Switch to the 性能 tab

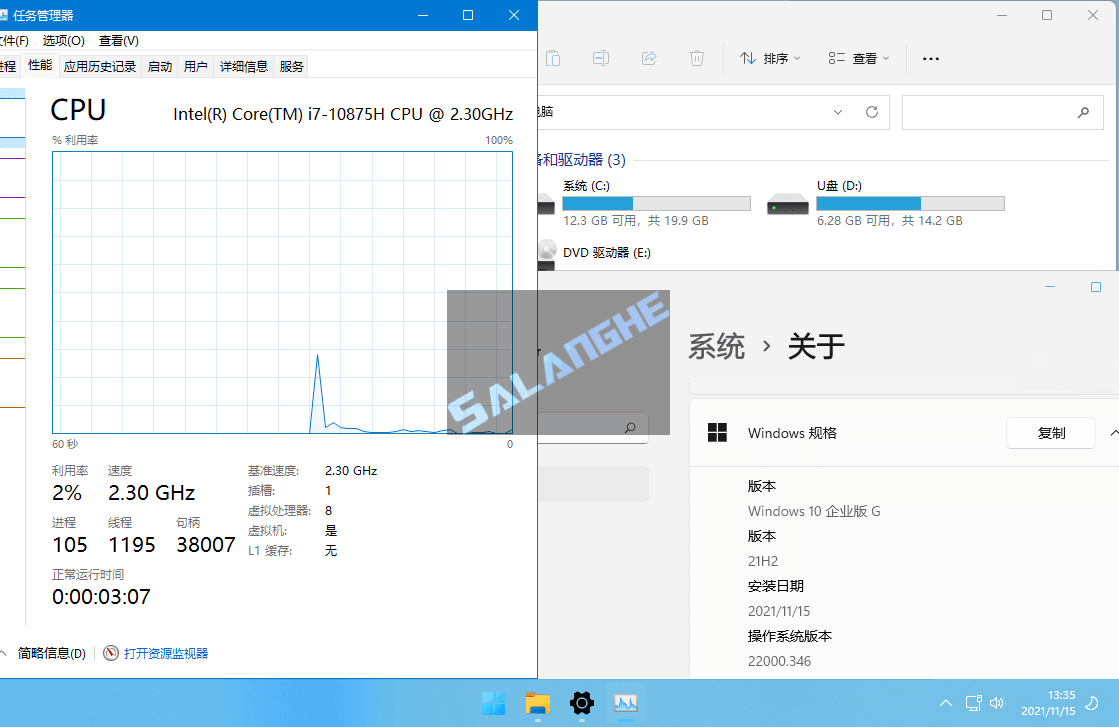click(x=40, y=66)
